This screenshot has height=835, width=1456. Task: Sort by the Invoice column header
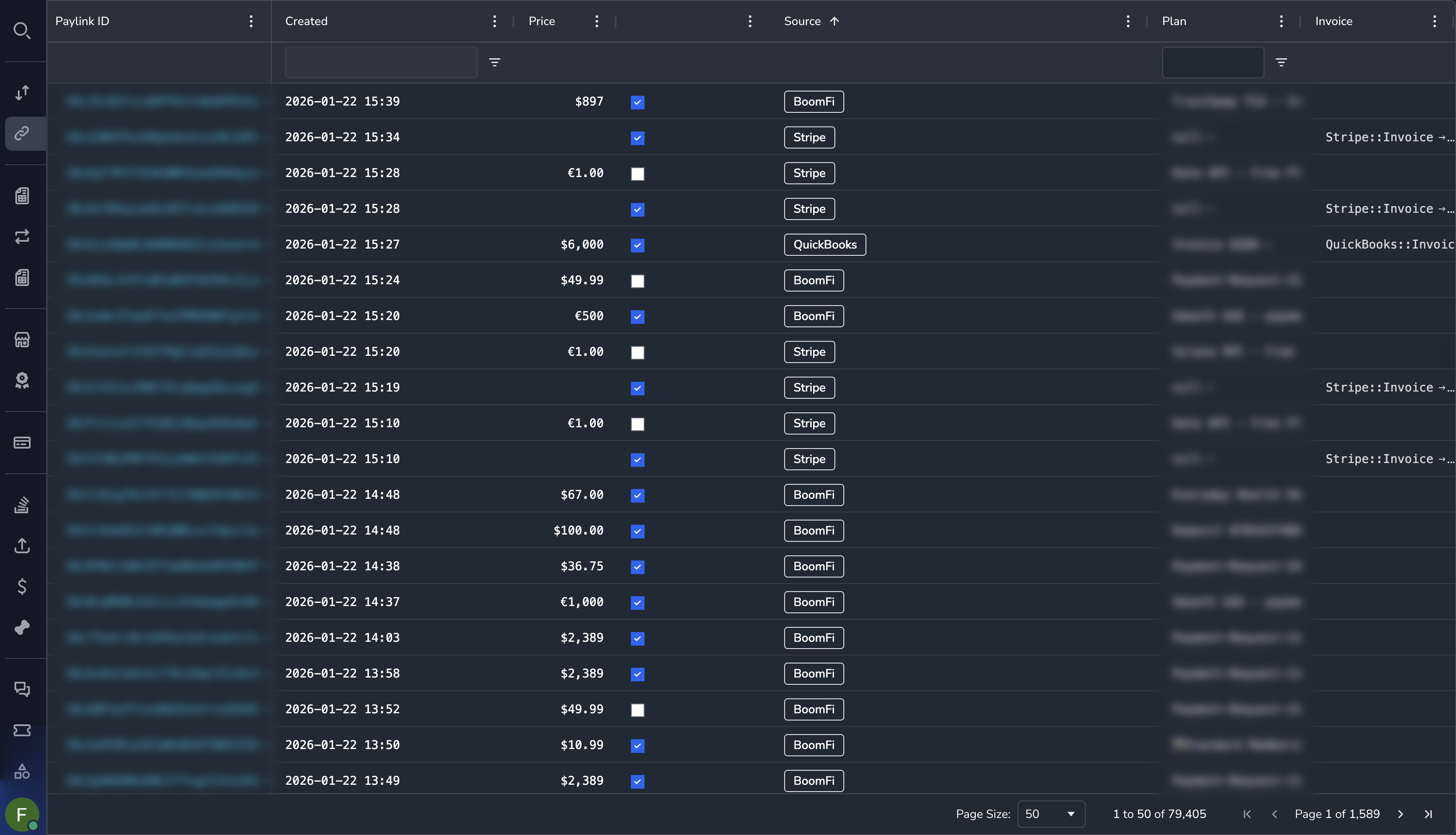pyautogui.click(x=1333, y=21)
